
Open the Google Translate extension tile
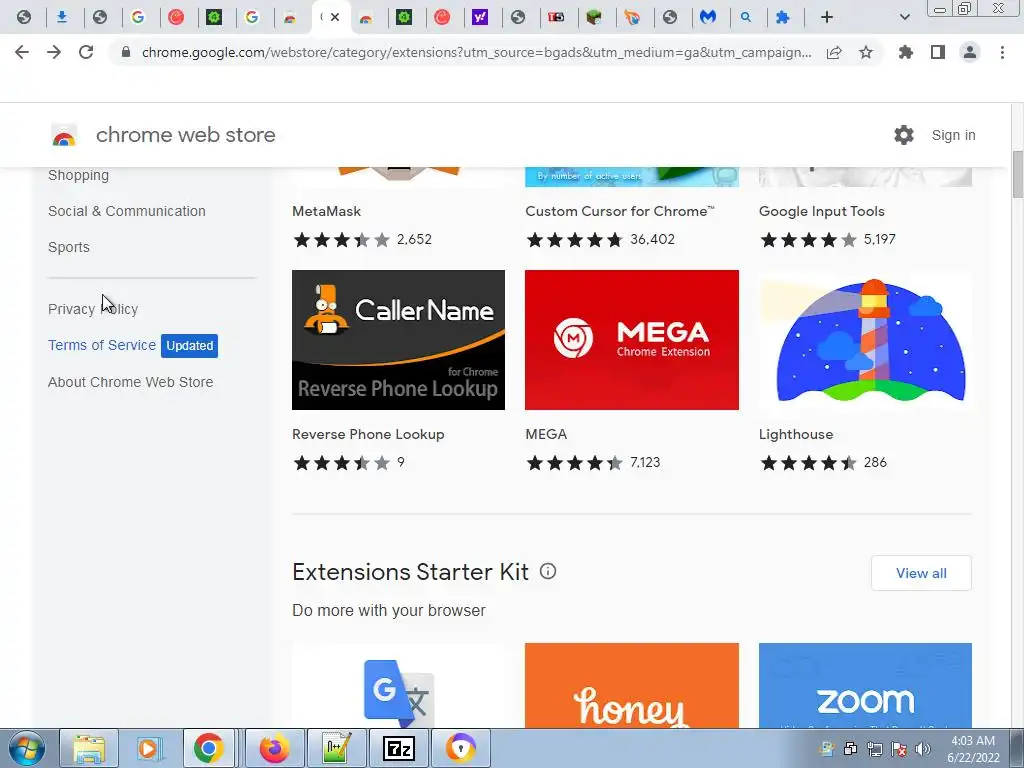tap(398, 686)
